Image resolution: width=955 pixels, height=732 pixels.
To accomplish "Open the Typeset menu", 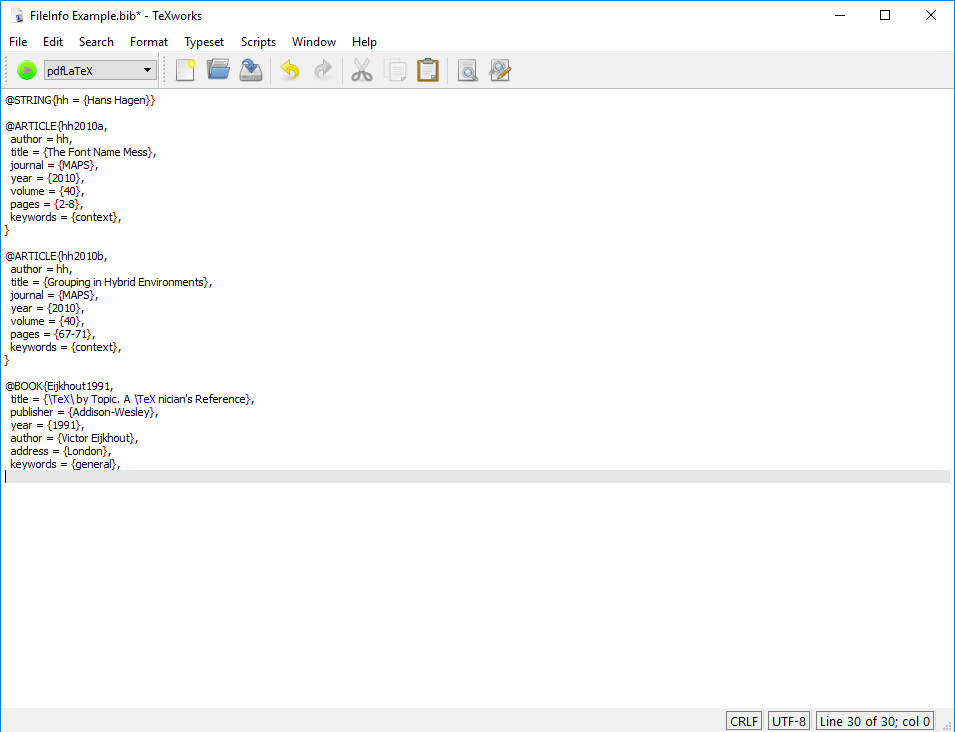I will [x=204, y=42].
